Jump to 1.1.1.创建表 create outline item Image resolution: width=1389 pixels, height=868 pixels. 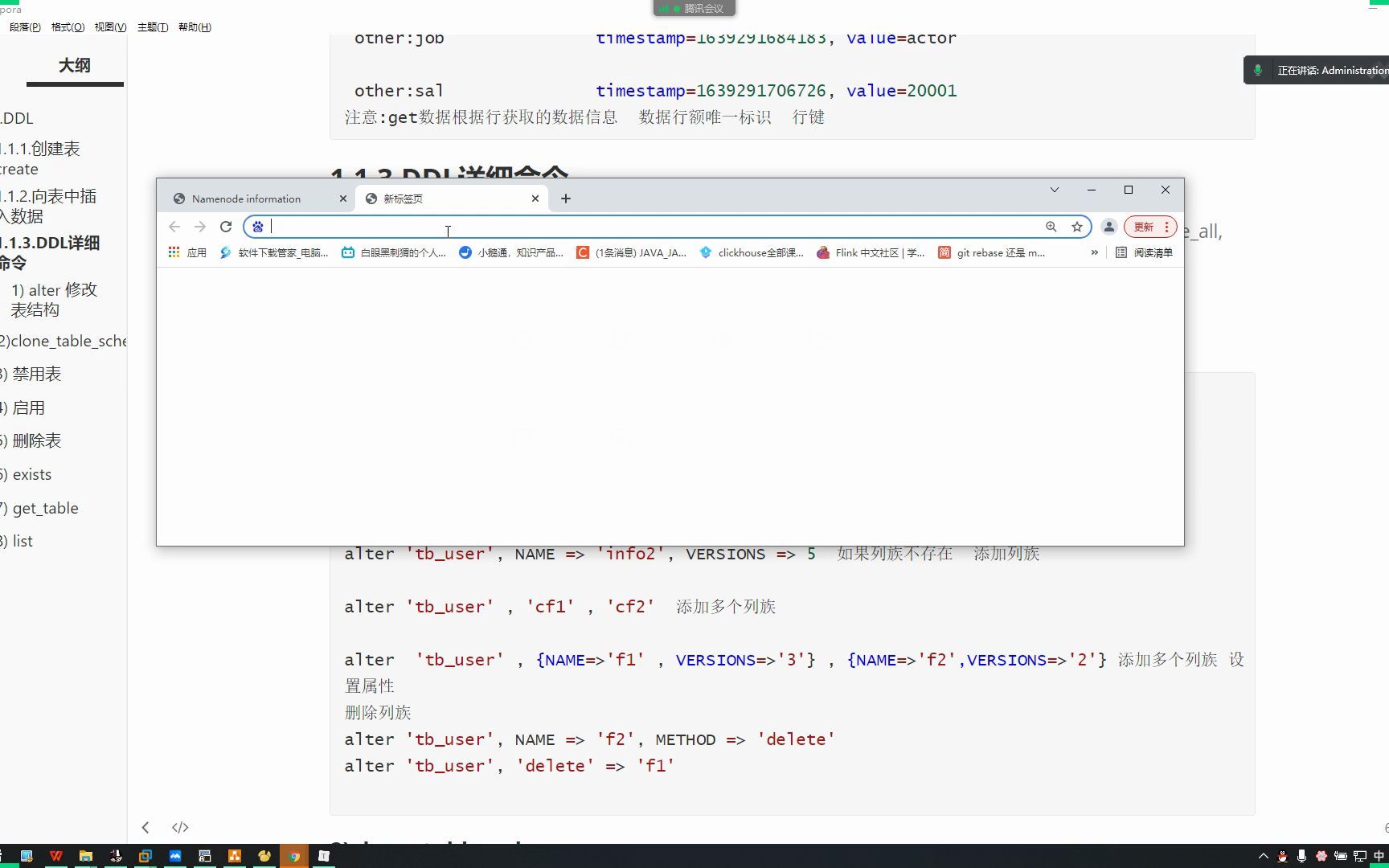tap(40, 158)
